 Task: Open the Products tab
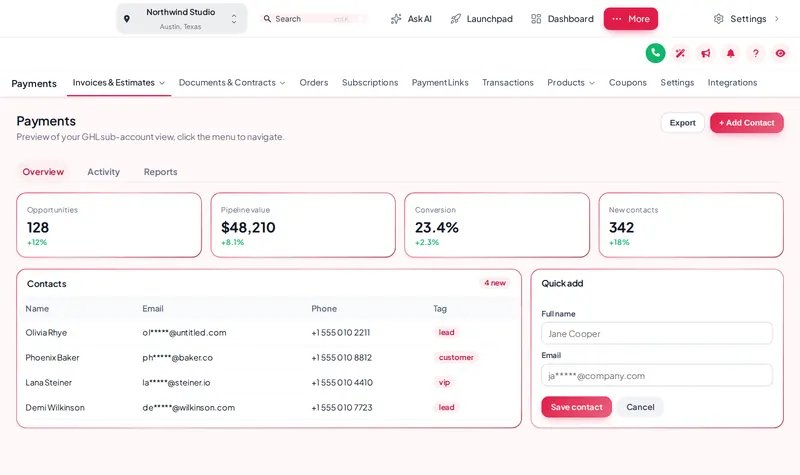tap(571, 83)
